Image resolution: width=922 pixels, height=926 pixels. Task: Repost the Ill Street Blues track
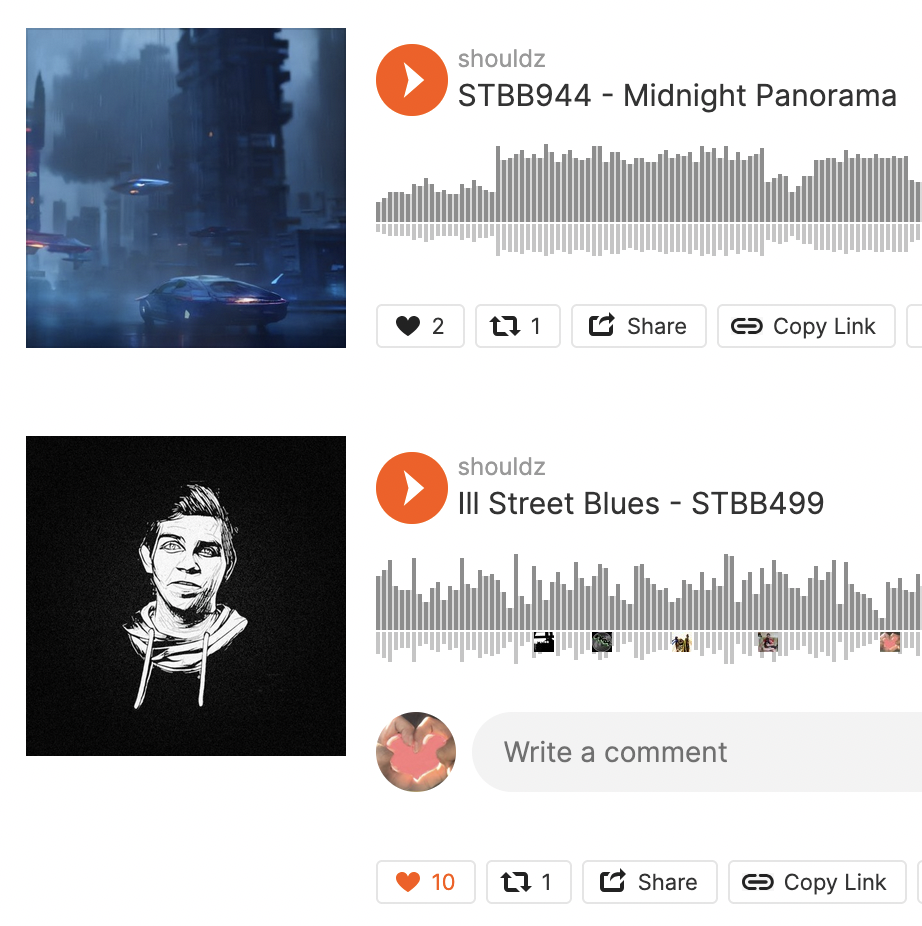[529, 882]
